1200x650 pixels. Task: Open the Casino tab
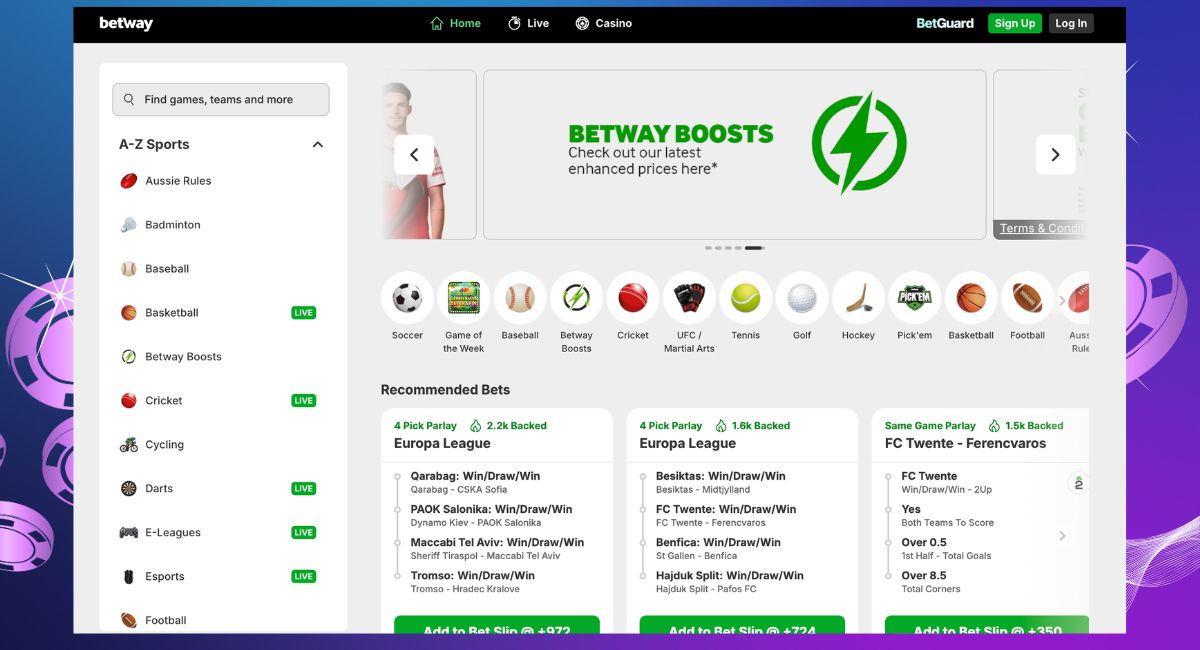[x=604, y=23]
